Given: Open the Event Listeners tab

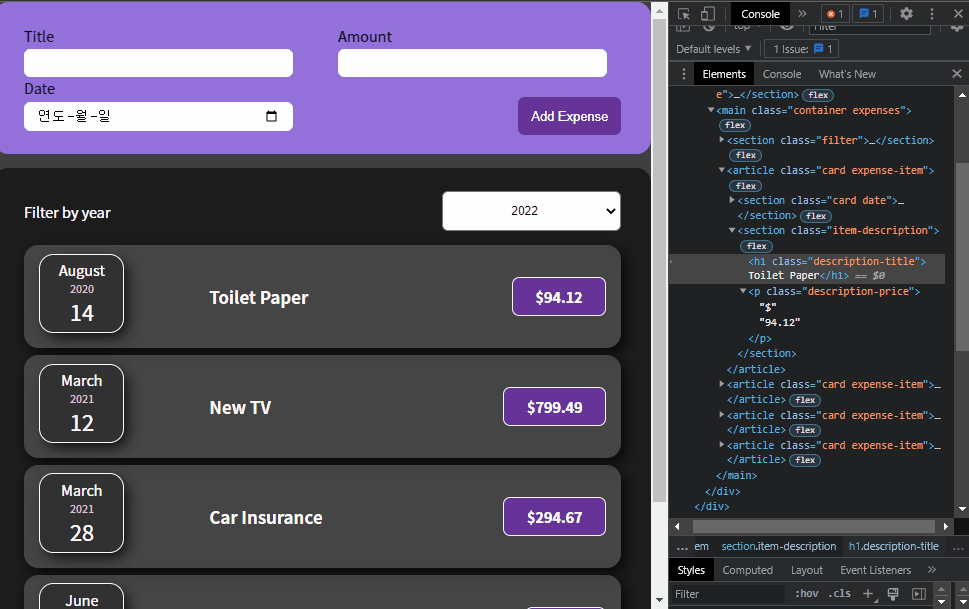Looking at the screenshot, I should (x=875, y=570).
